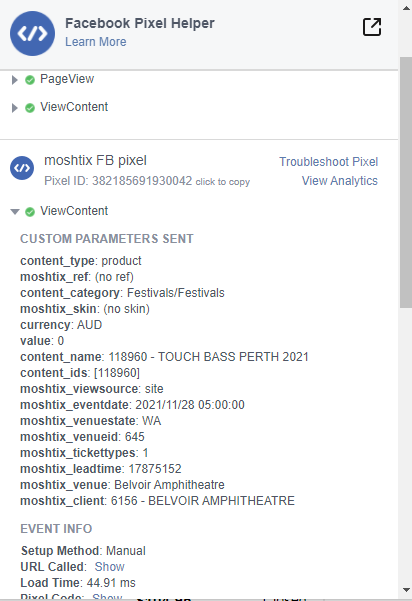Click the vertical scrollbar thumb

(406, 182)
